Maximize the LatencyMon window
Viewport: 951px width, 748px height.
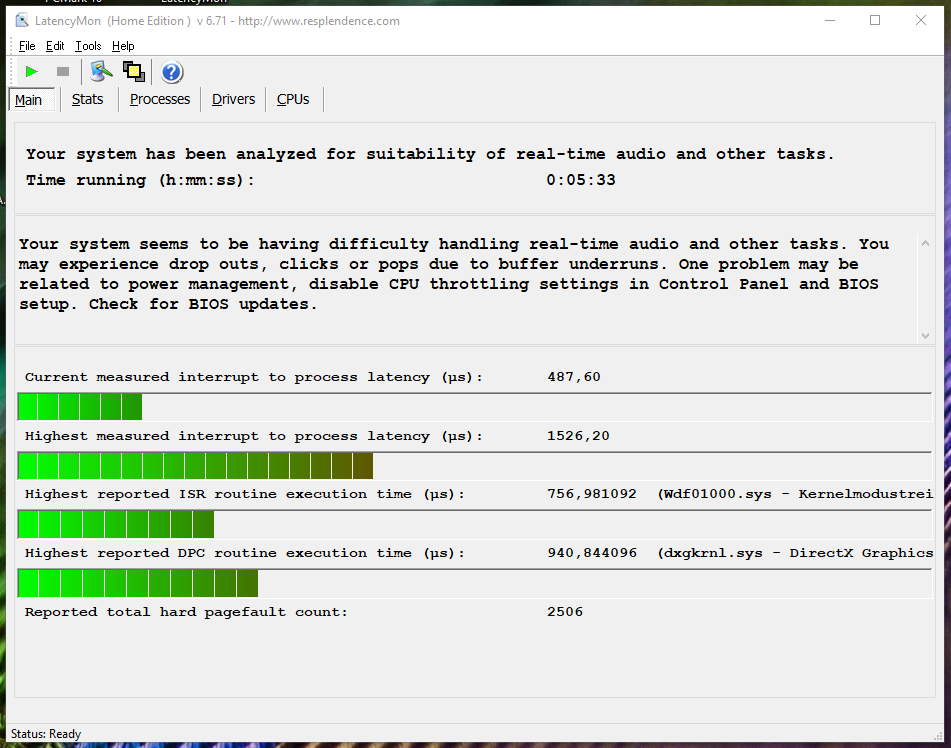pyautogui.click(x=875, y=21)
